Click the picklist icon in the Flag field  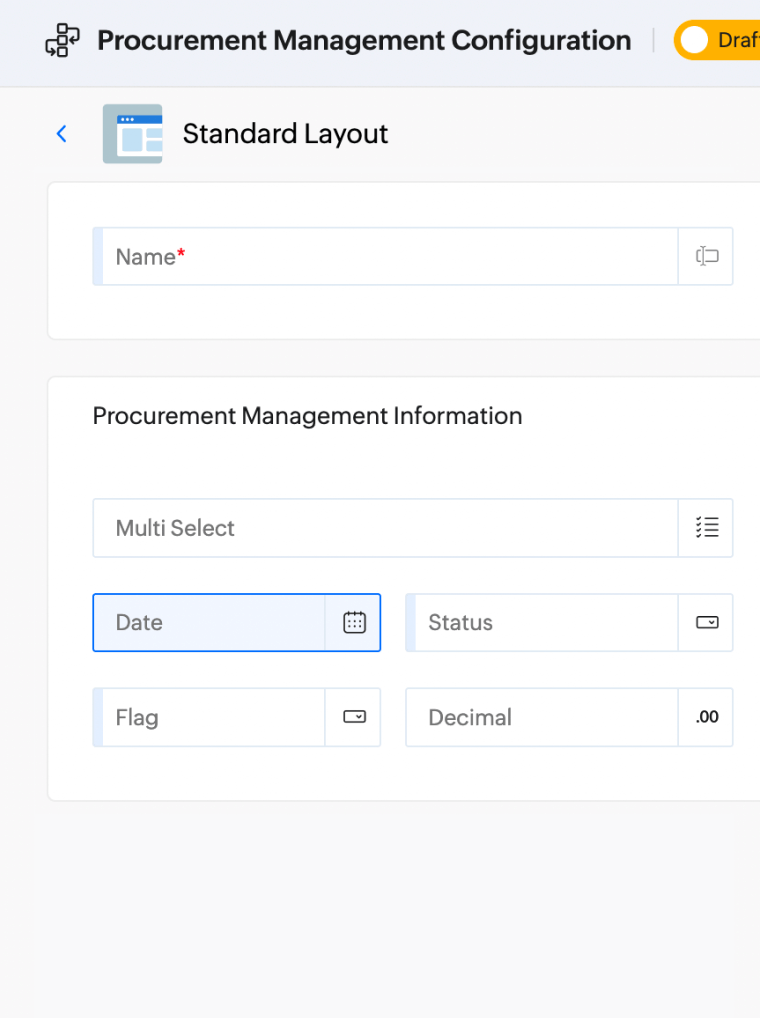[x=353, y=717]
